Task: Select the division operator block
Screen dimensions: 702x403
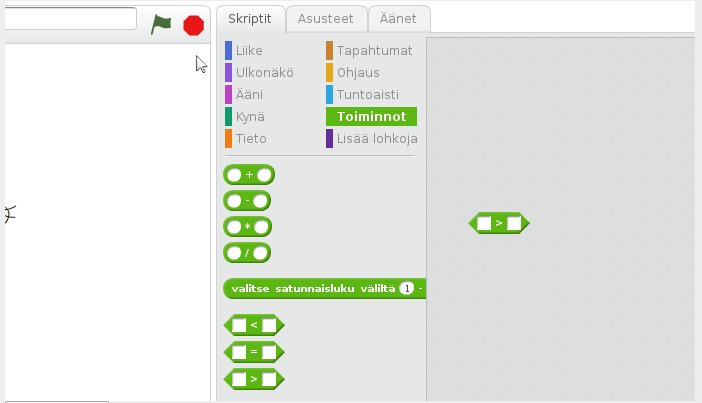Action: click(248, 253)
